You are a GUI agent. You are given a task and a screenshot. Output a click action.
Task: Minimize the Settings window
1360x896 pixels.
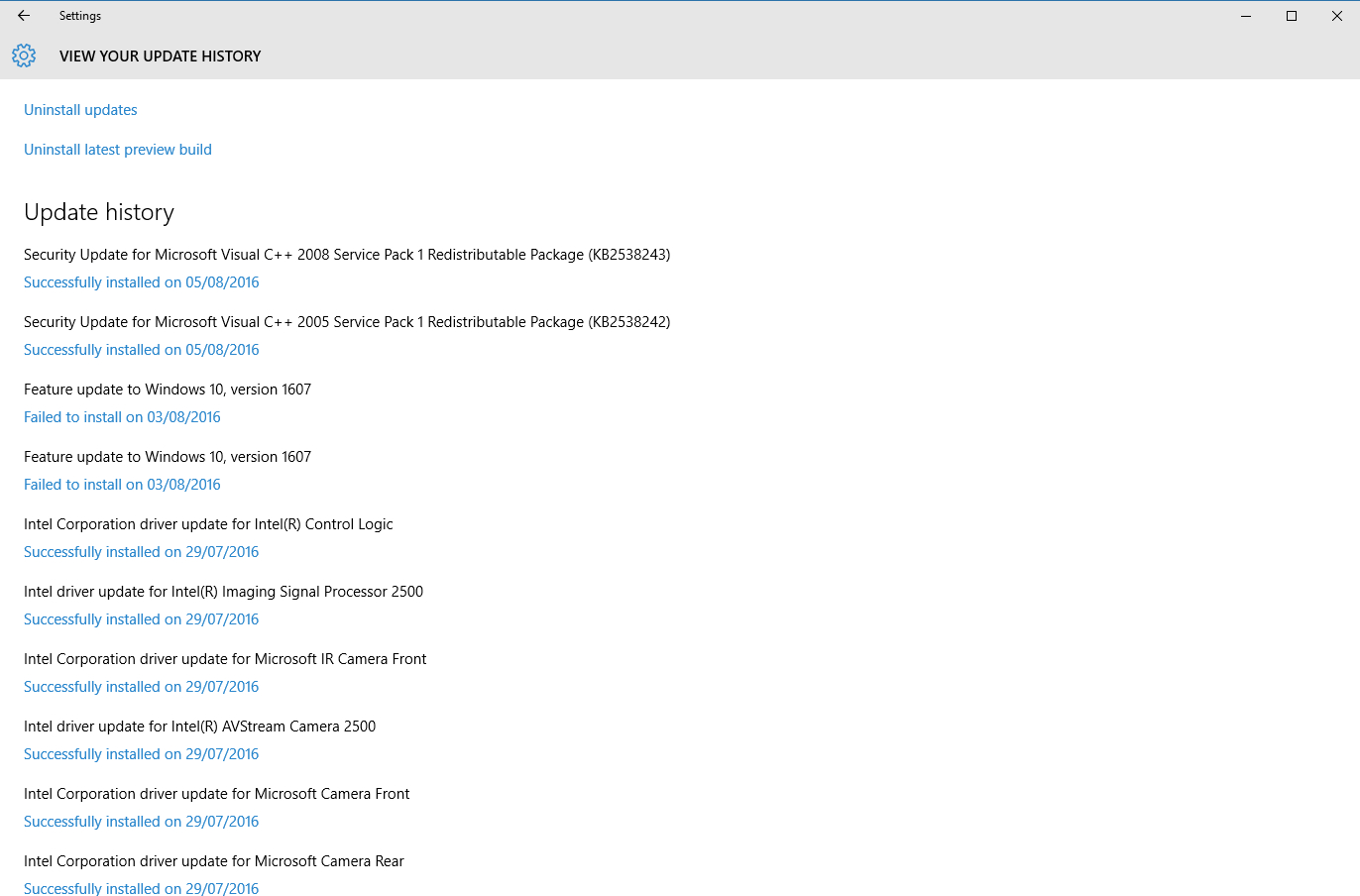(1246, 16)
